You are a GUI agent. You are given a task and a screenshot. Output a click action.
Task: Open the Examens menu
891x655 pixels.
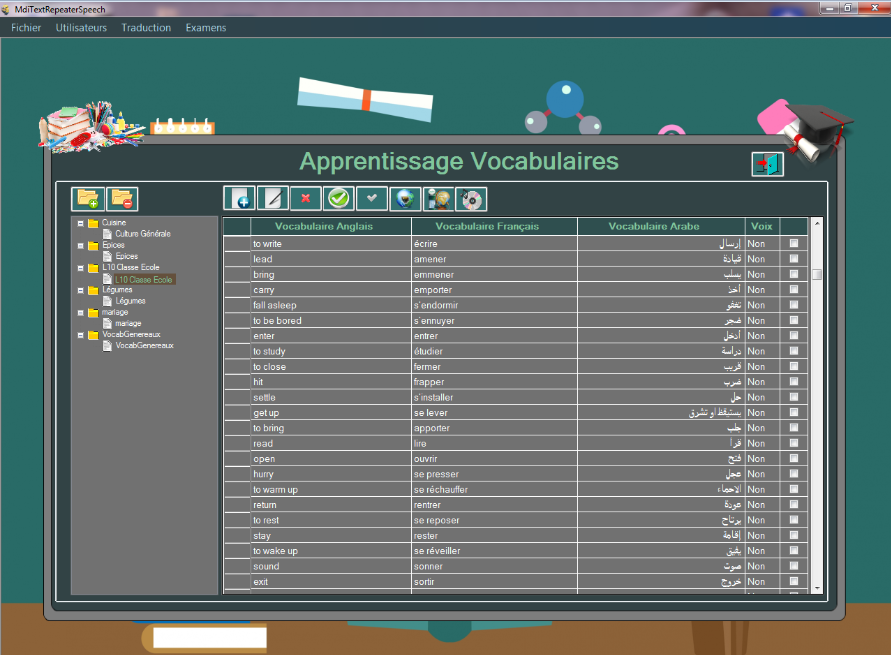point(205,28)
